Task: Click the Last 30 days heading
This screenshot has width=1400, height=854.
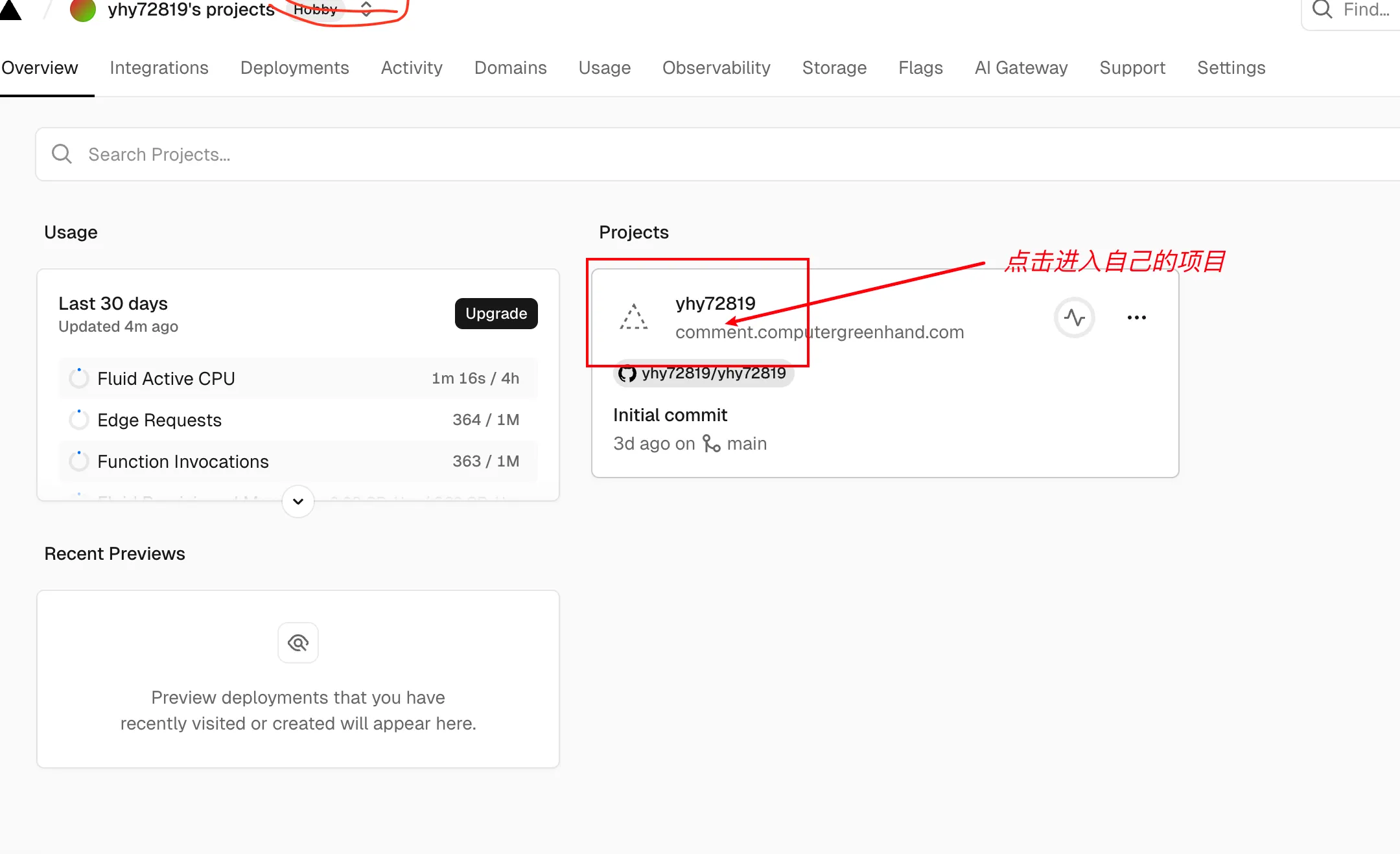Action: click(113, 303)
